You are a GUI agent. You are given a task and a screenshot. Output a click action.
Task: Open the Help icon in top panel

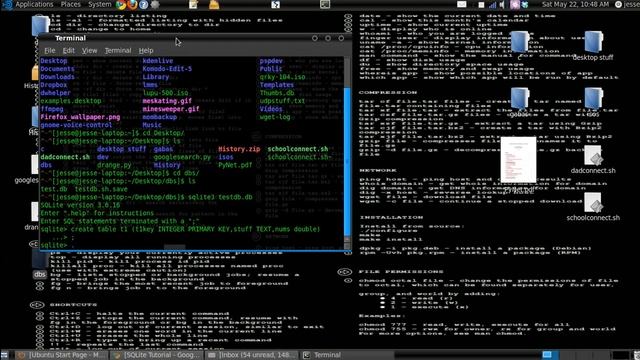click(143, 4)
